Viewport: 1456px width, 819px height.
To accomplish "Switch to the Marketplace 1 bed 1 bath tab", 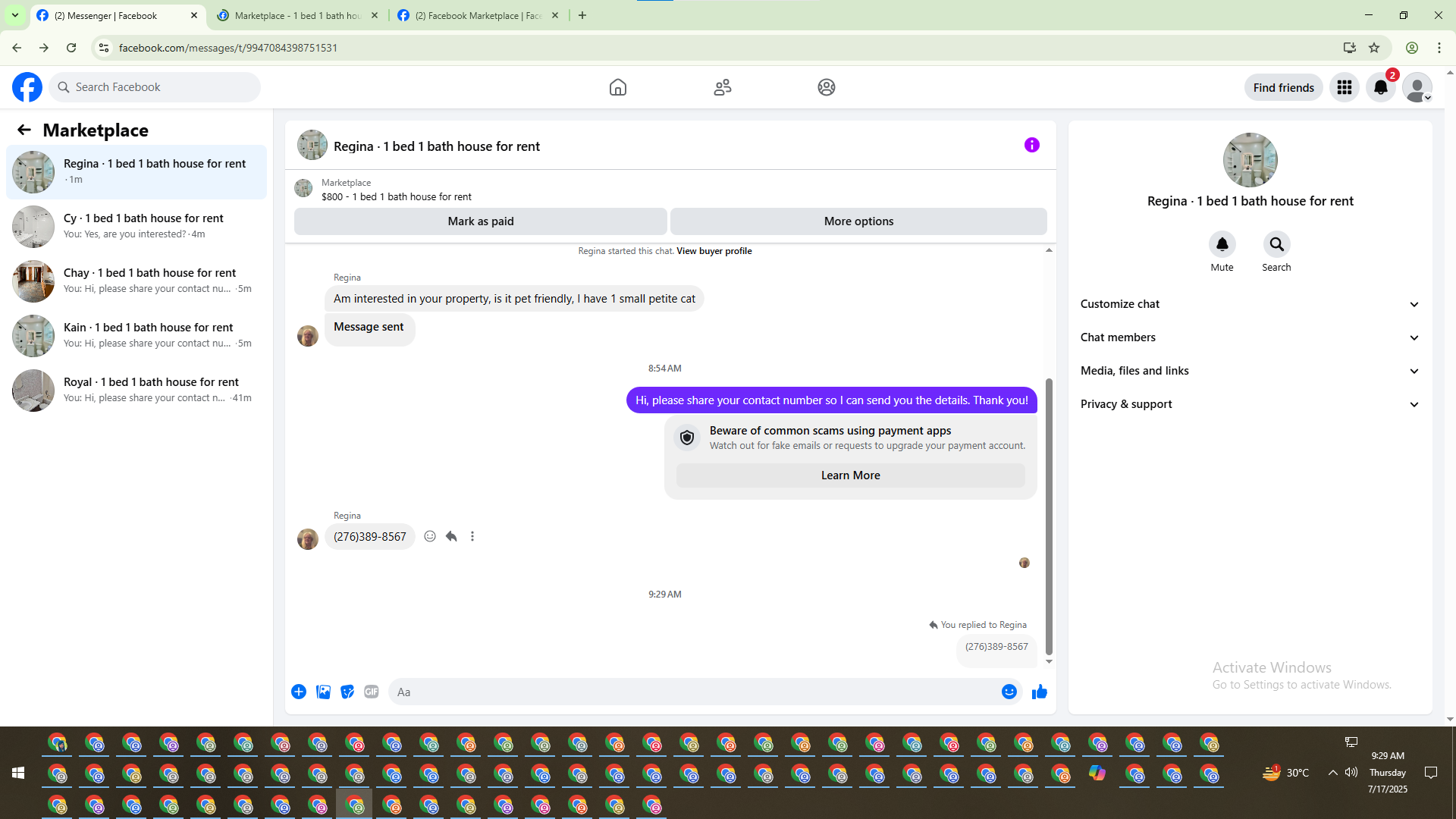I will pyautogui.click(x=297, y=15).
